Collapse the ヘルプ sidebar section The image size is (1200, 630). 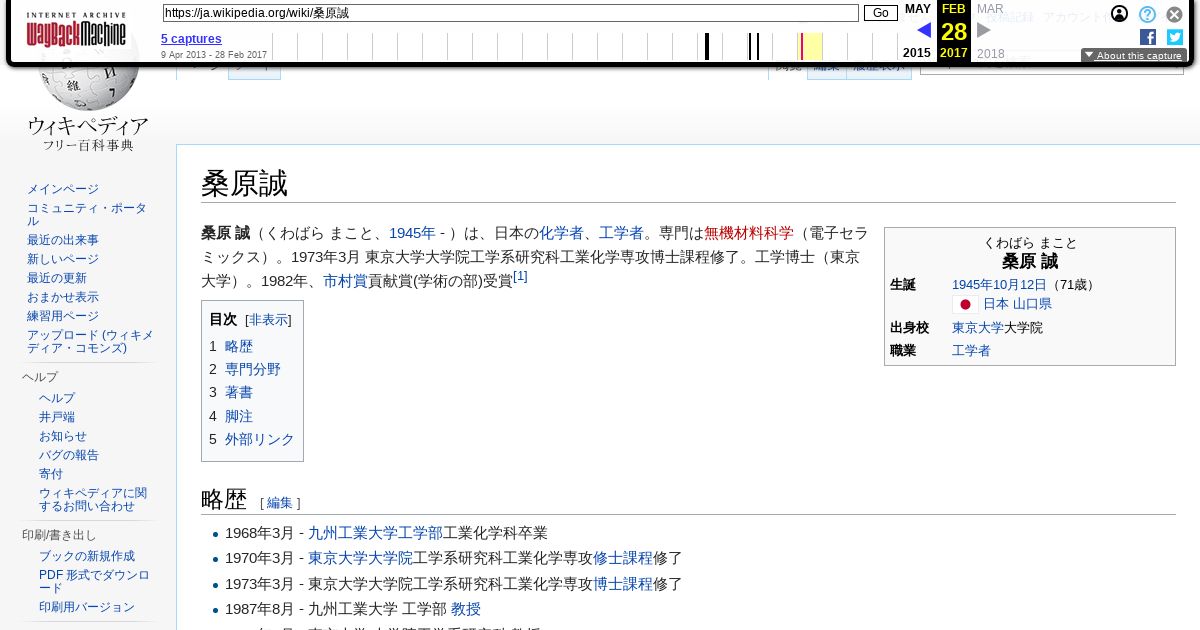(x=41, y=377)
